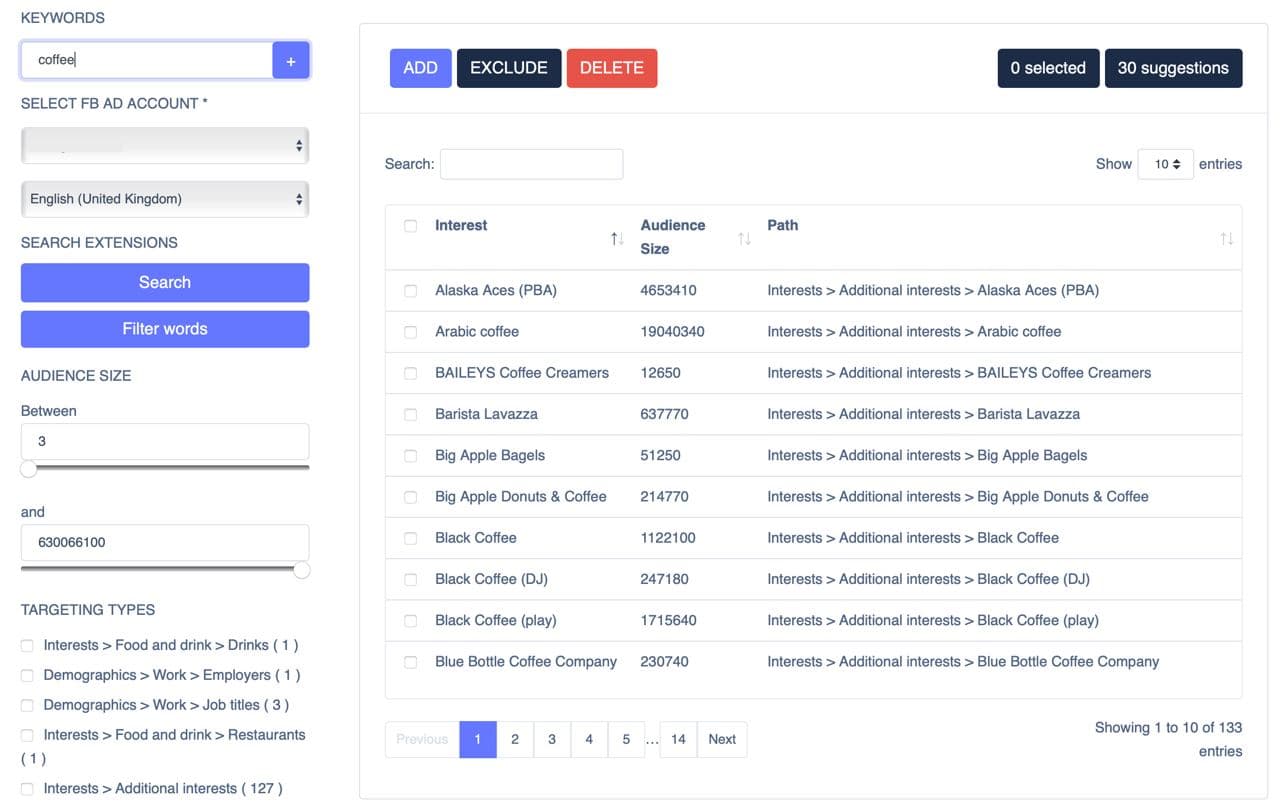Screen dimensions: 1280x809
Task: Click the Black Coffee interest name
Action: (x=476, y=538)
